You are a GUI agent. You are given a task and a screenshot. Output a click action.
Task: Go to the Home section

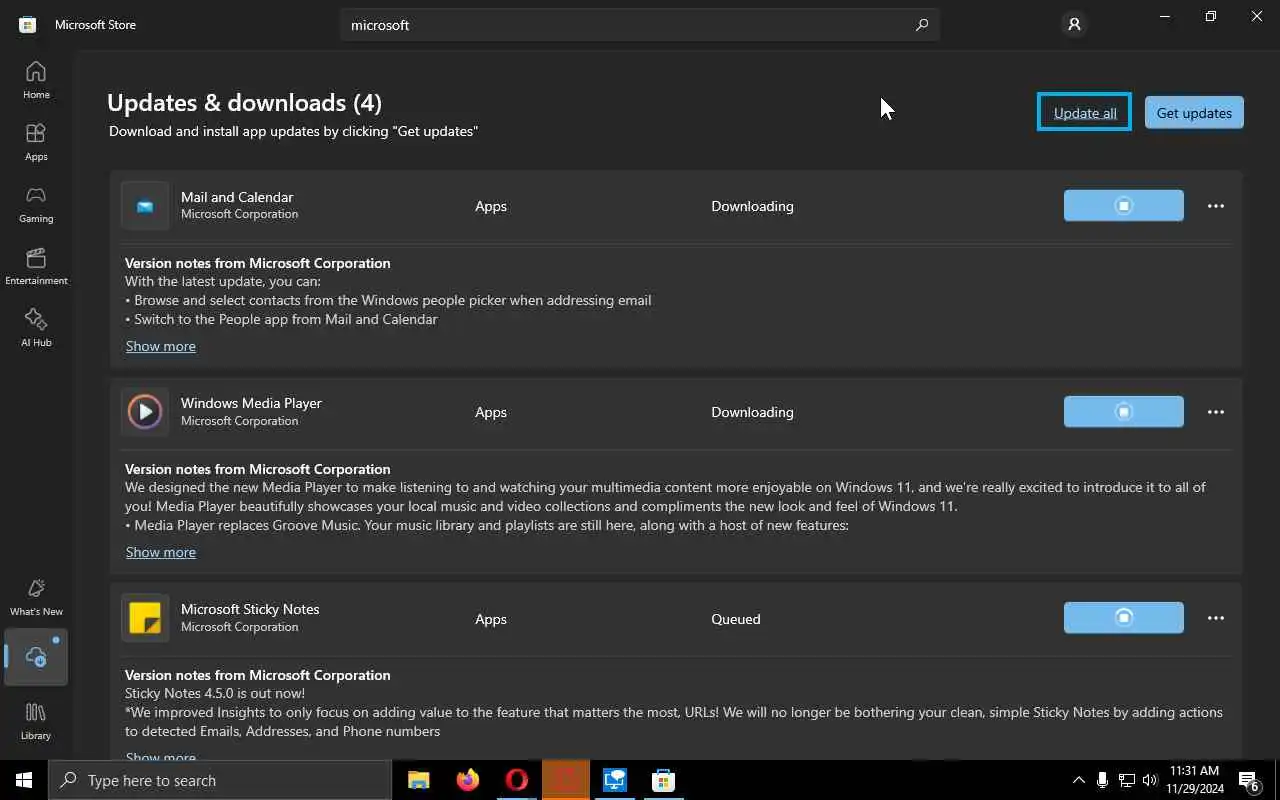pyautogui.click(x=36, y=80)
